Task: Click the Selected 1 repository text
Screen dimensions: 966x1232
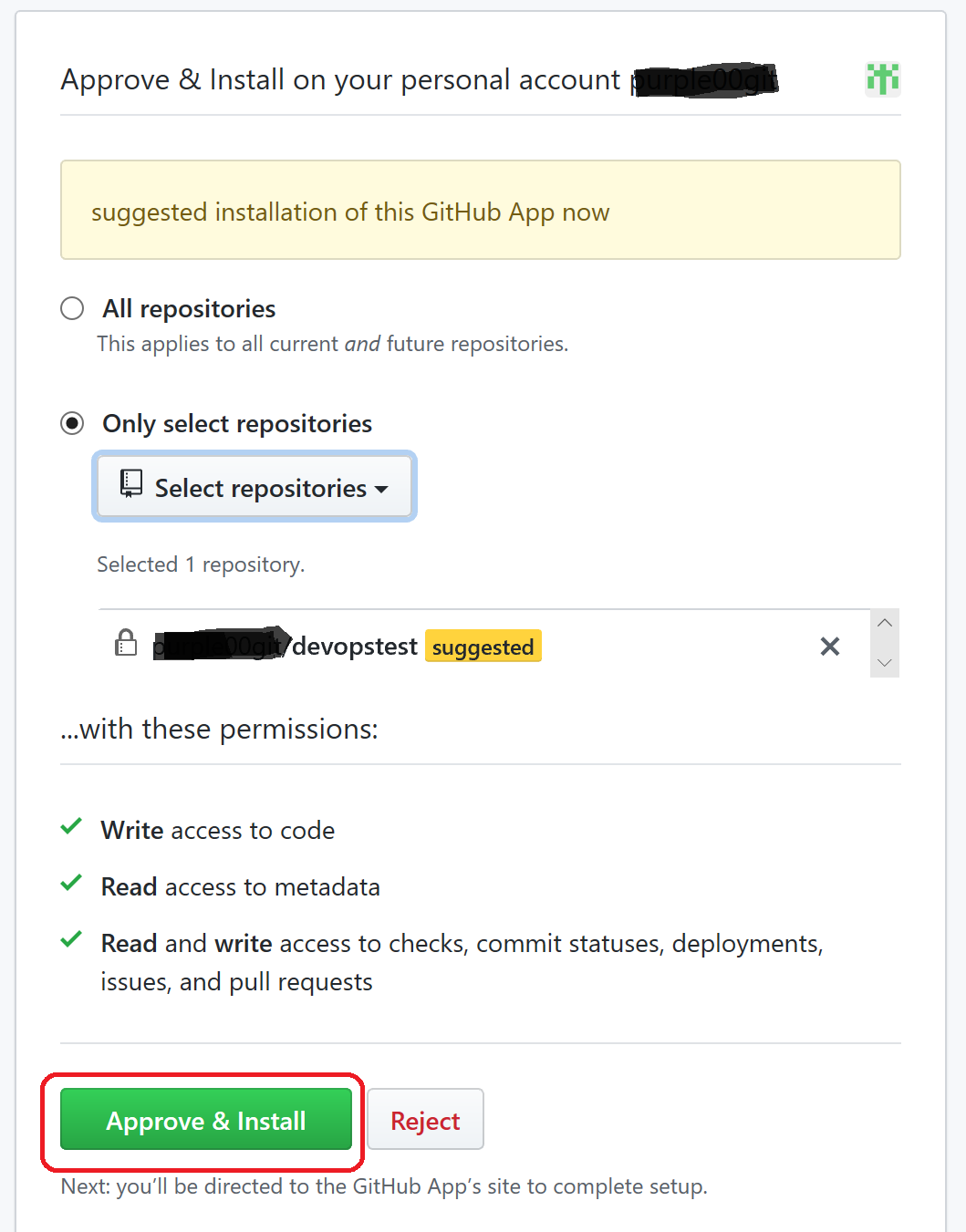Action: click(x=200, y=564)
